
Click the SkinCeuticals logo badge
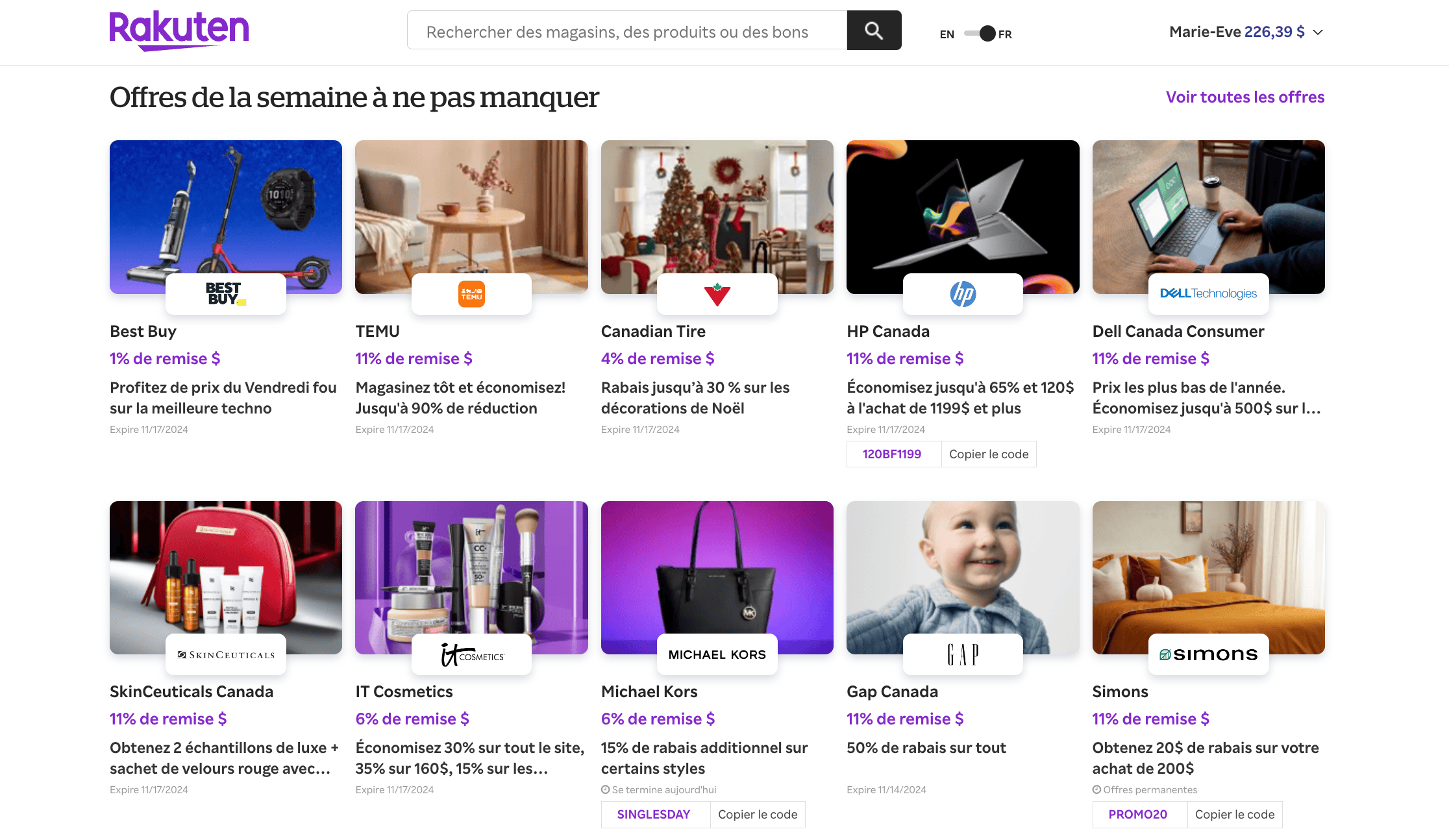click(226, 654)
